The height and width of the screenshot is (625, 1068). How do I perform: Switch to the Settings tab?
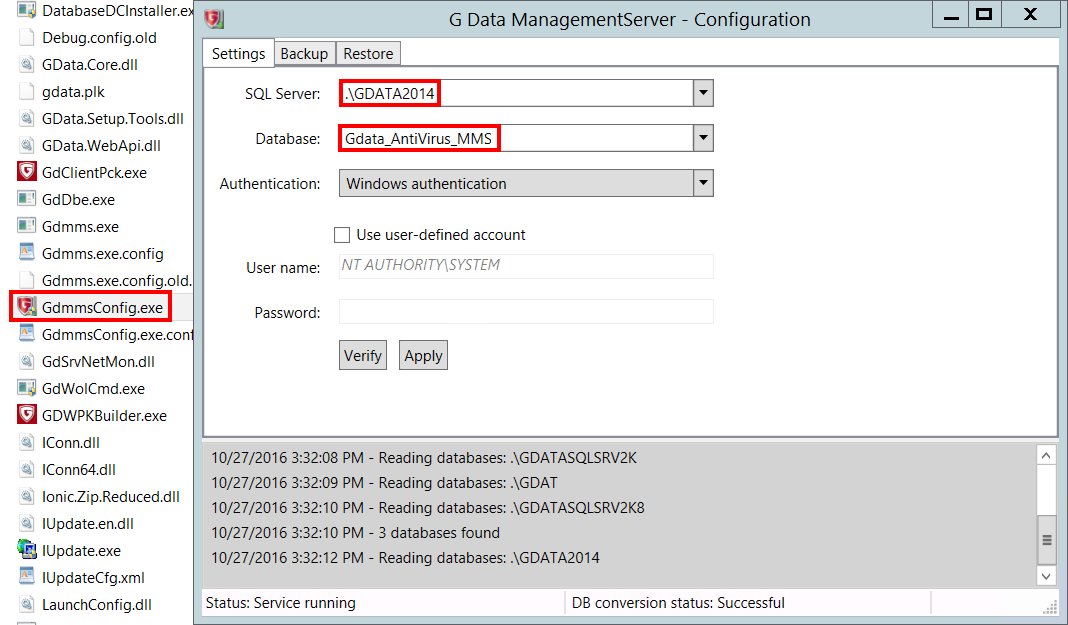pyautogui.click(x=238, y=53)
